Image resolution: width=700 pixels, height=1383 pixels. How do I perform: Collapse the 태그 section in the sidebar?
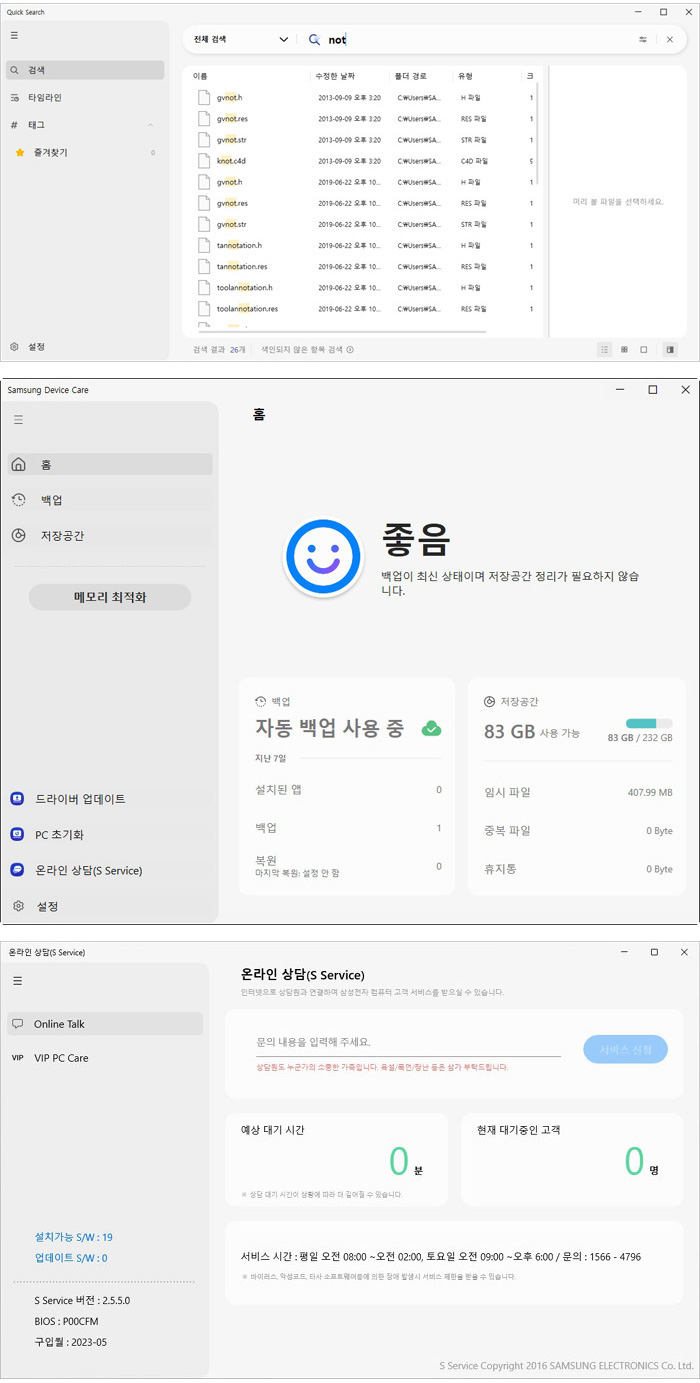coord(150,125)
